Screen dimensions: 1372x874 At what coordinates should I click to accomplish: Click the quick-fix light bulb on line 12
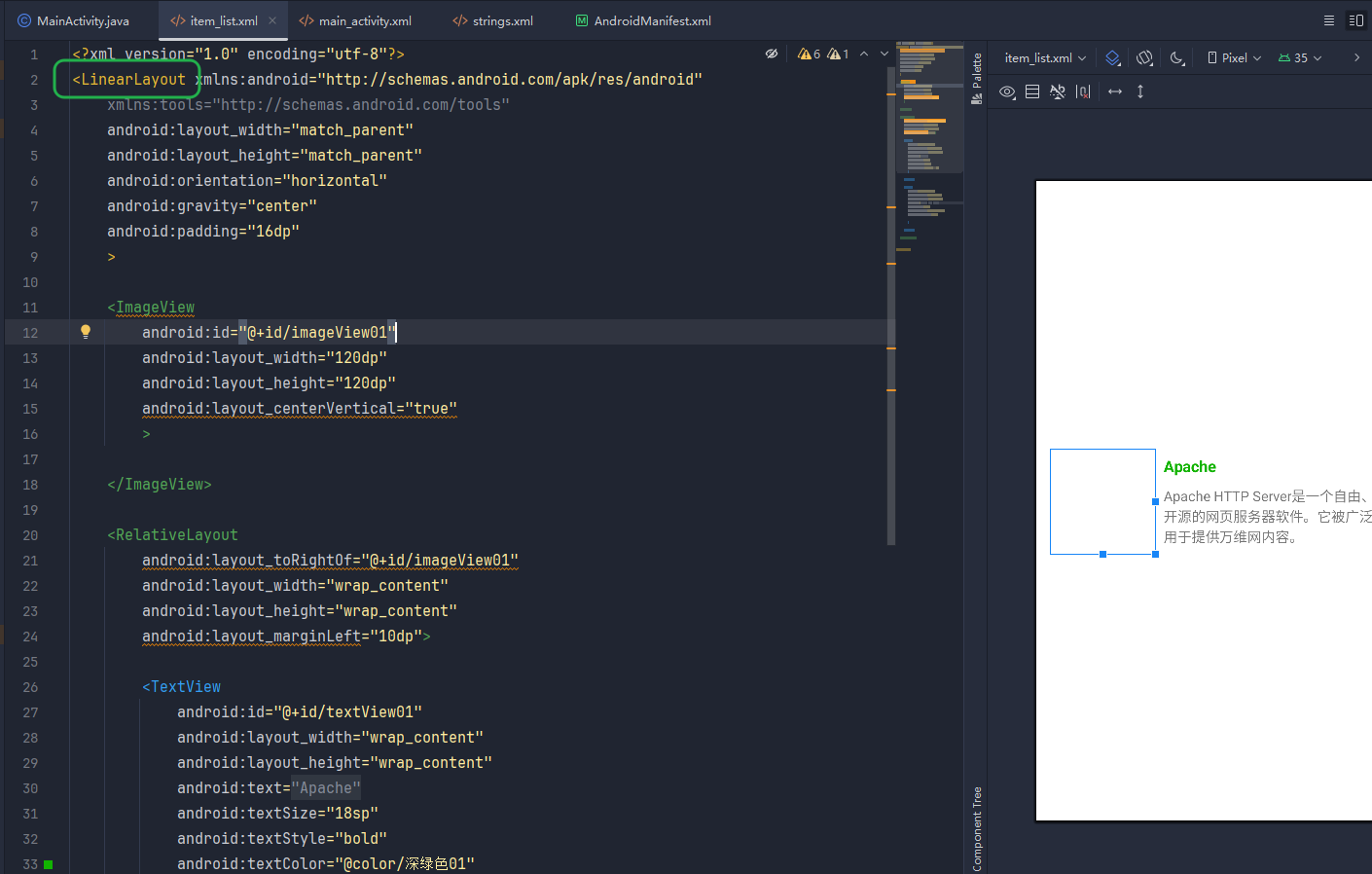click(86, 332)
